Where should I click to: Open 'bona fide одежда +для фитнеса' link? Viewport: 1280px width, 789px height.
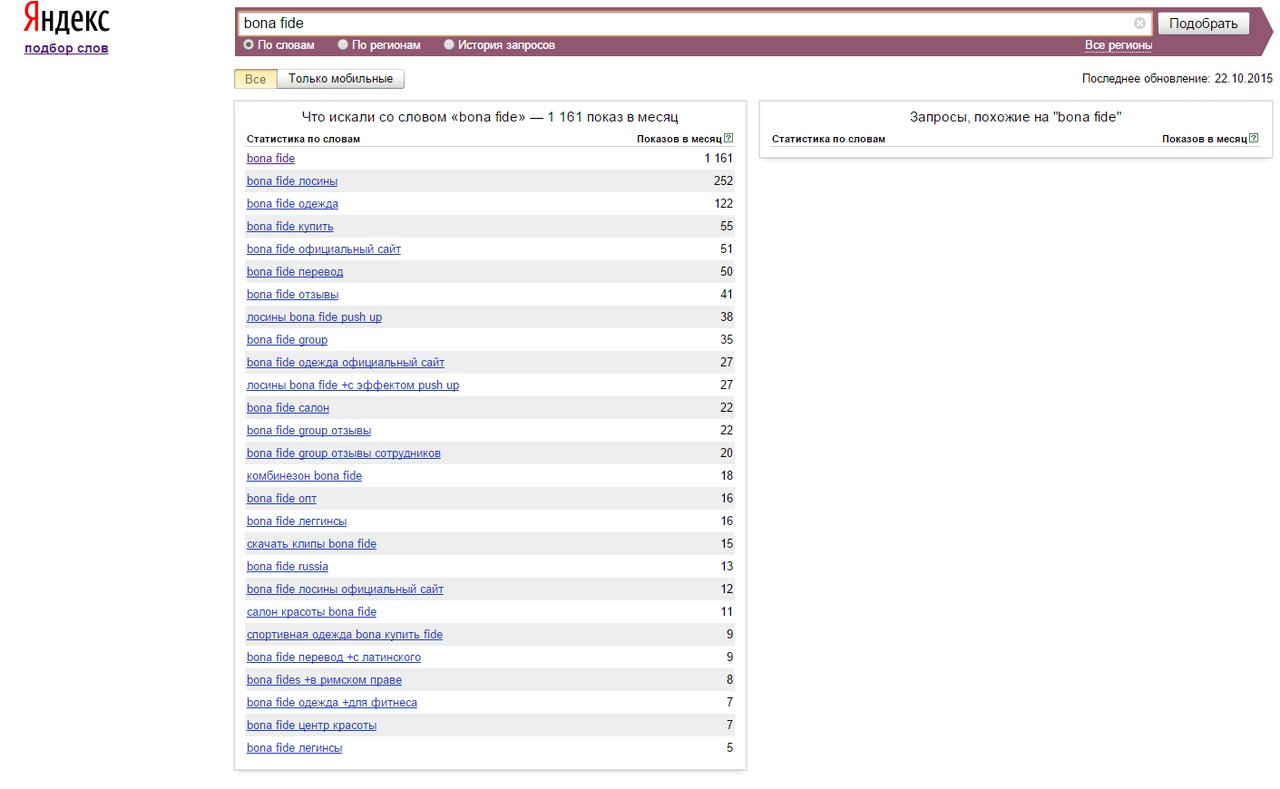(332, 703)
